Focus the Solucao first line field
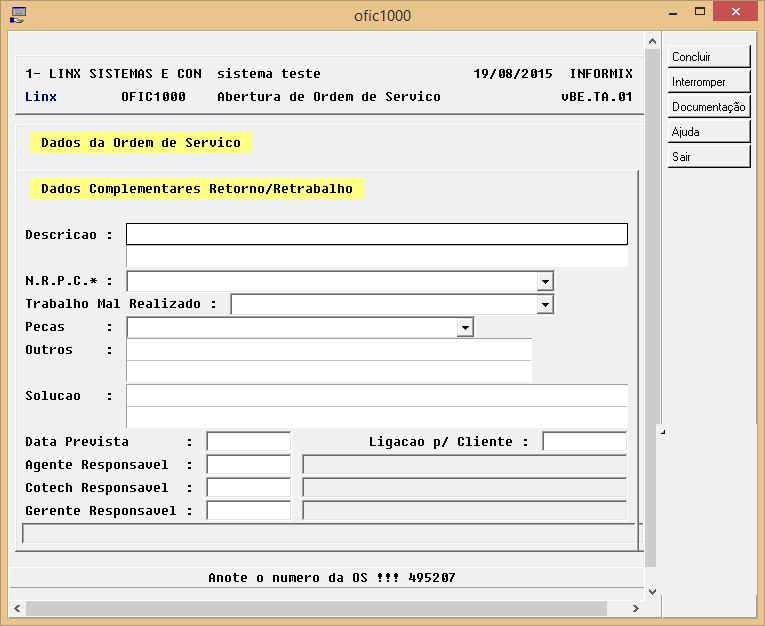Viewport: 765px width, 626px height. pos(377,395)
